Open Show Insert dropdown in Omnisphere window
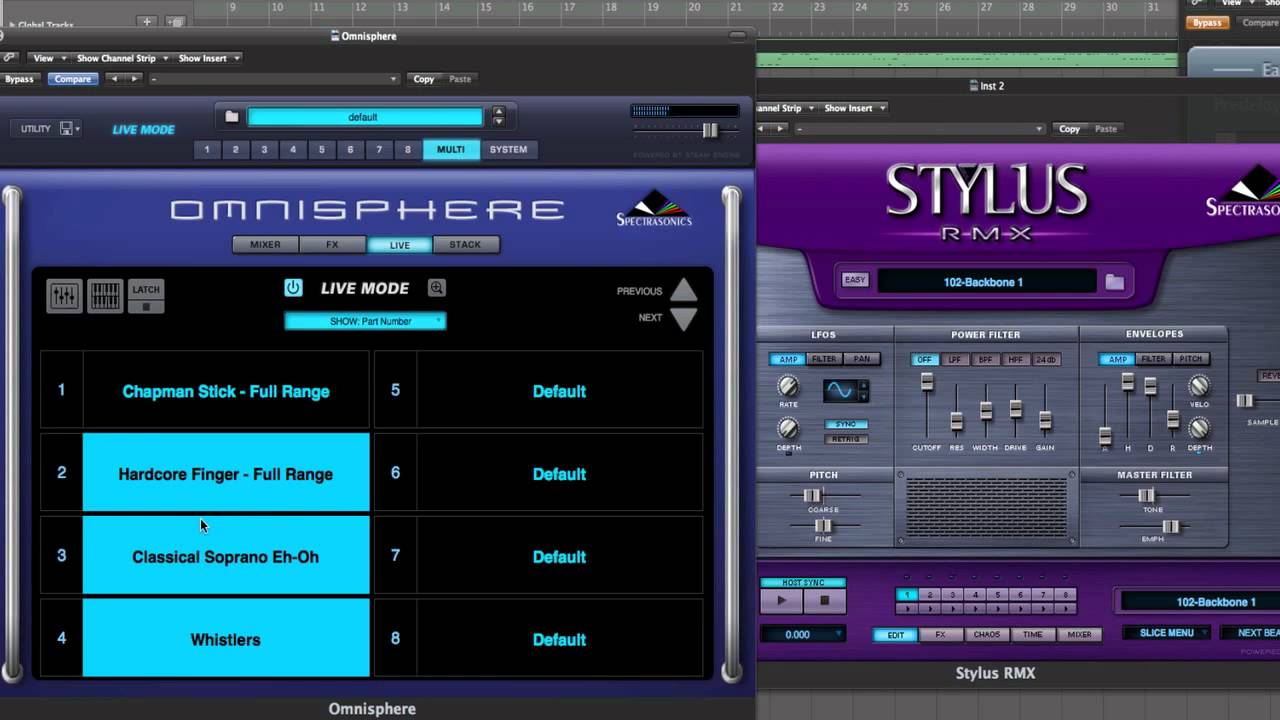1280x720 pixels. coord(208,58)
